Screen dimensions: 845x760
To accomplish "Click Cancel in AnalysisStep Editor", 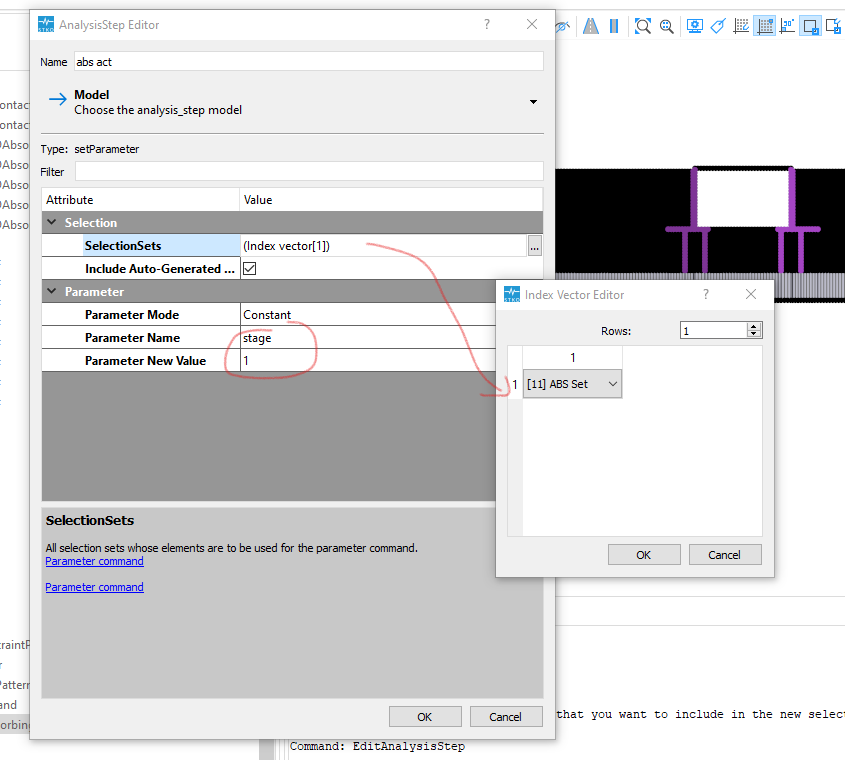I will click(x=505, y=716).
